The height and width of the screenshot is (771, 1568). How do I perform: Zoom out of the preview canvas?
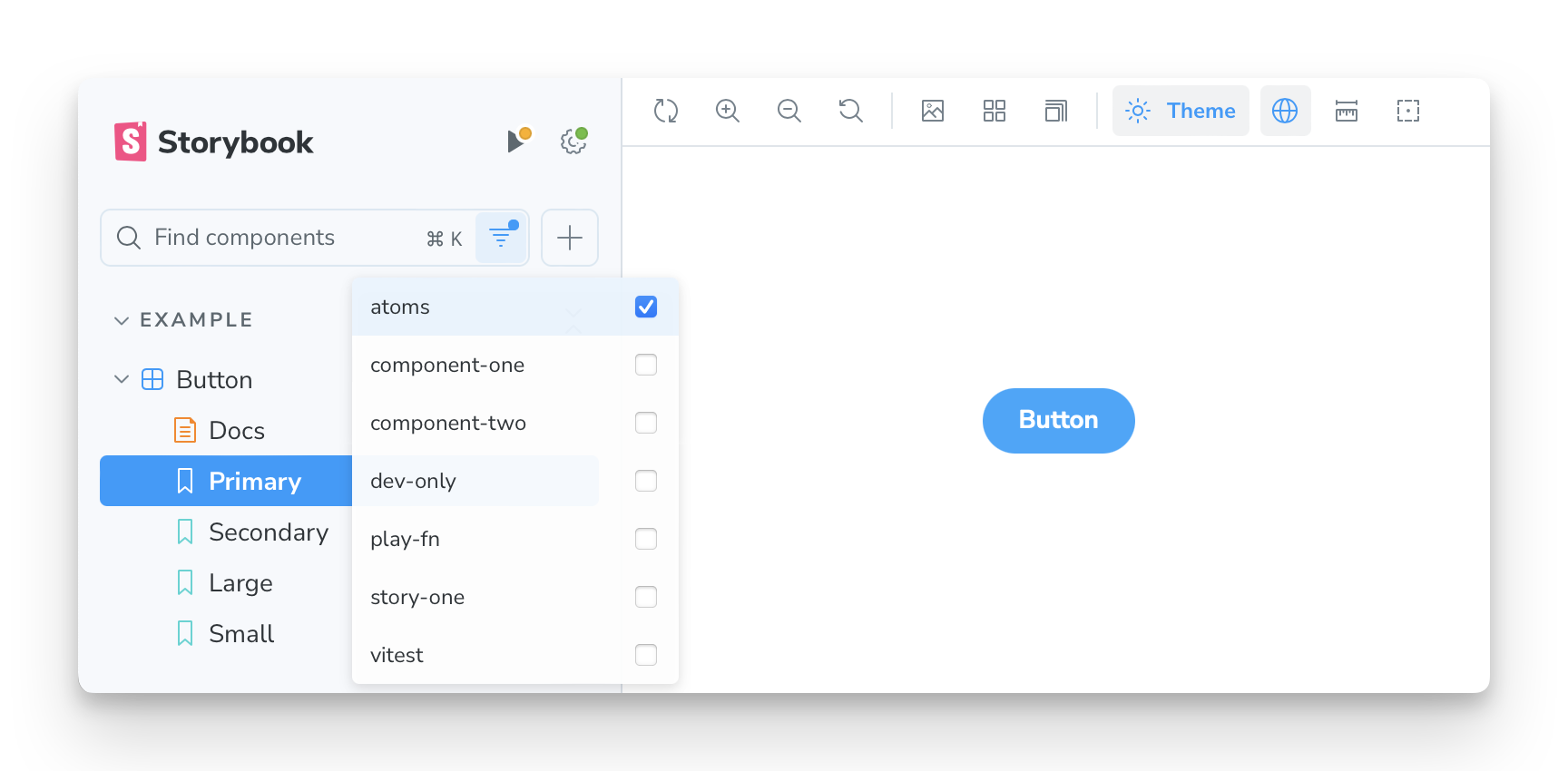(789, 111)
